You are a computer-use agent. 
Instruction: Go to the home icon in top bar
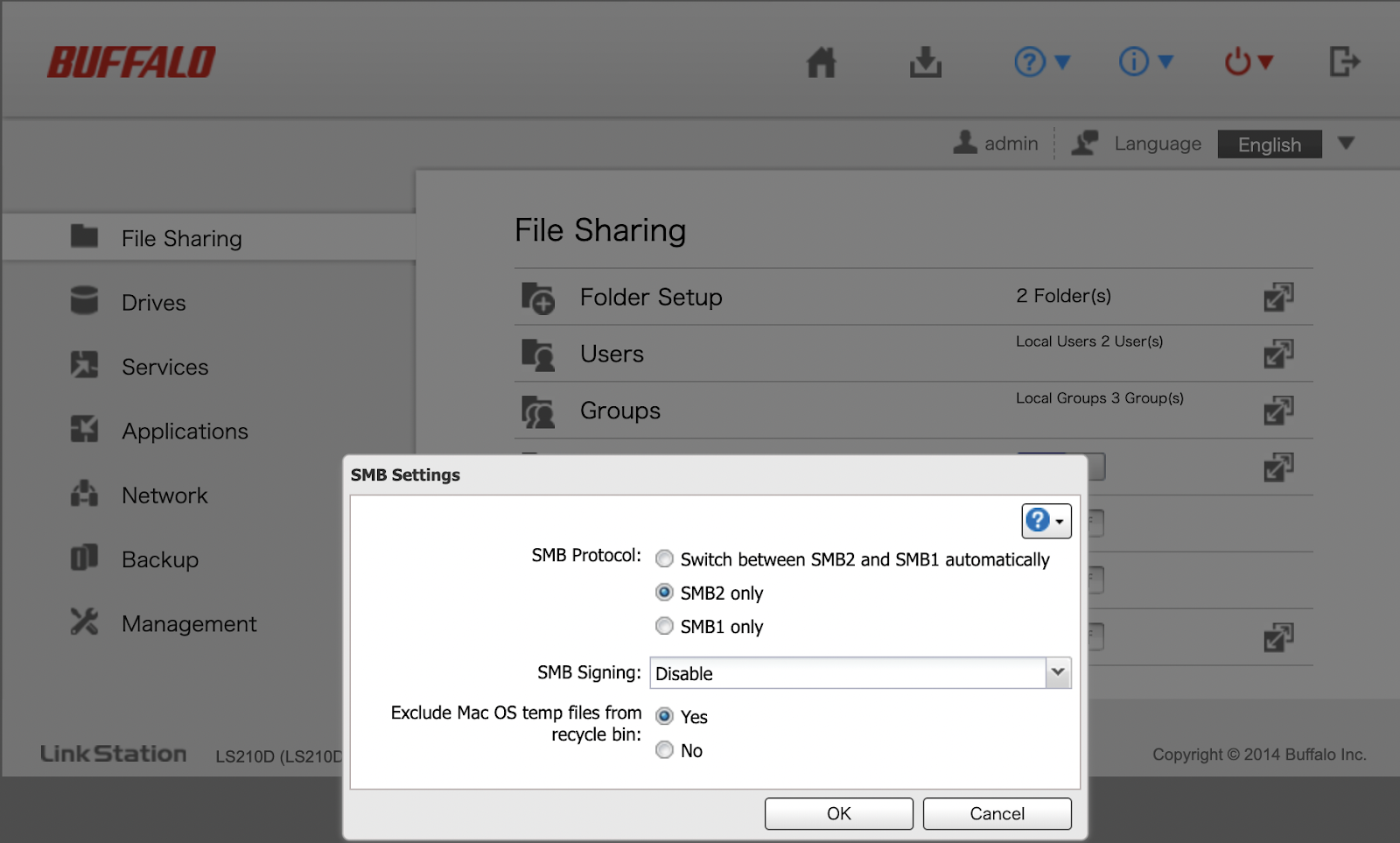point(821,62)
